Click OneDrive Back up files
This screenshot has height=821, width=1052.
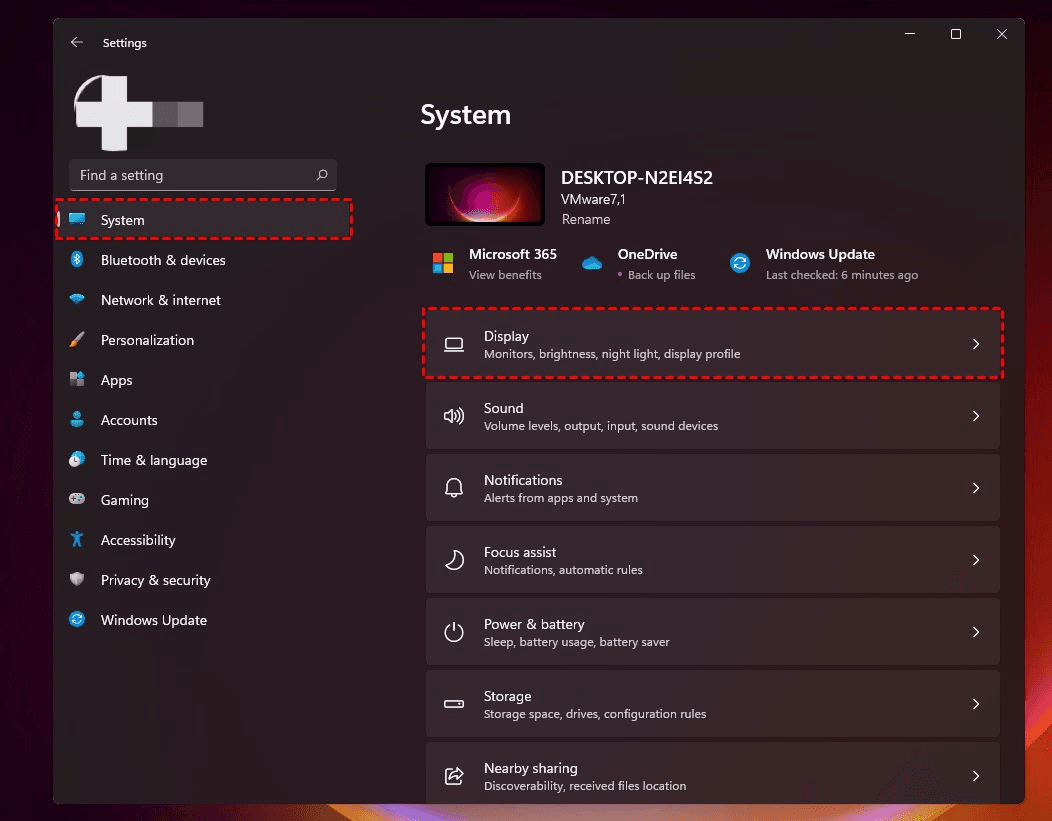point(662,275)
